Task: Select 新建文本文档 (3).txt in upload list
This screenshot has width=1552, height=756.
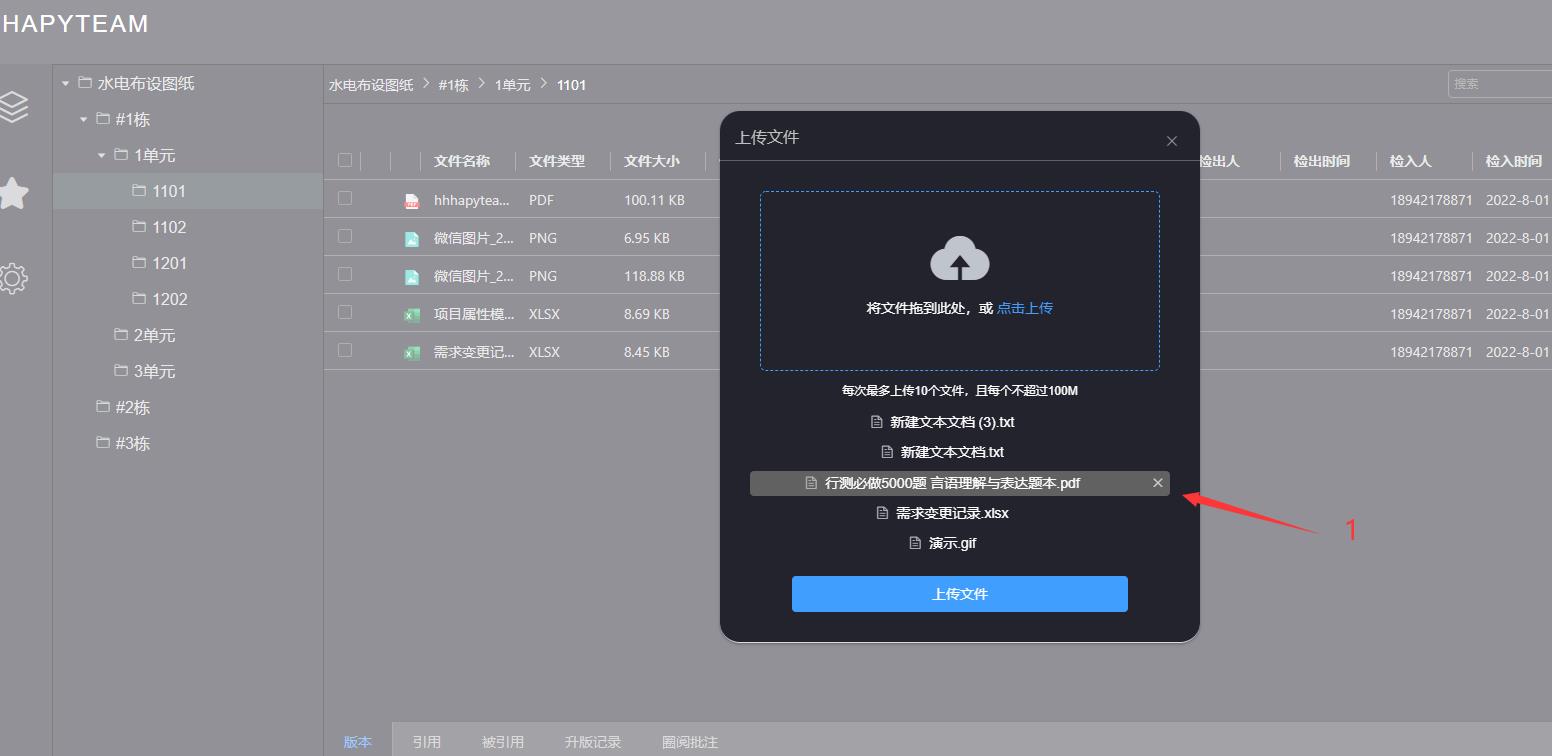Action: click(952, 422)
